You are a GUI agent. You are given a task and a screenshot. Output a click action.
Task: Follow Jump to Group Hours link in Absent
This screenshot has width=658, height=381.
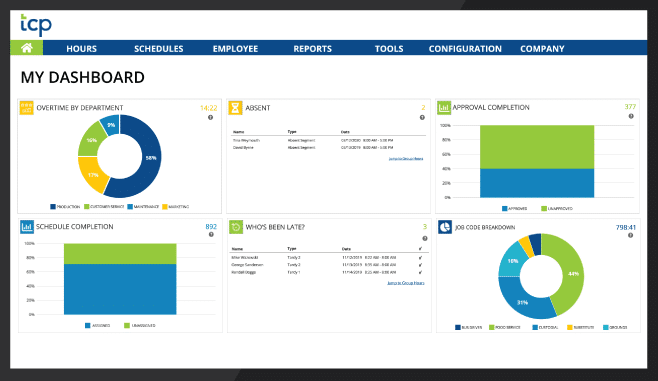(406, 159)
